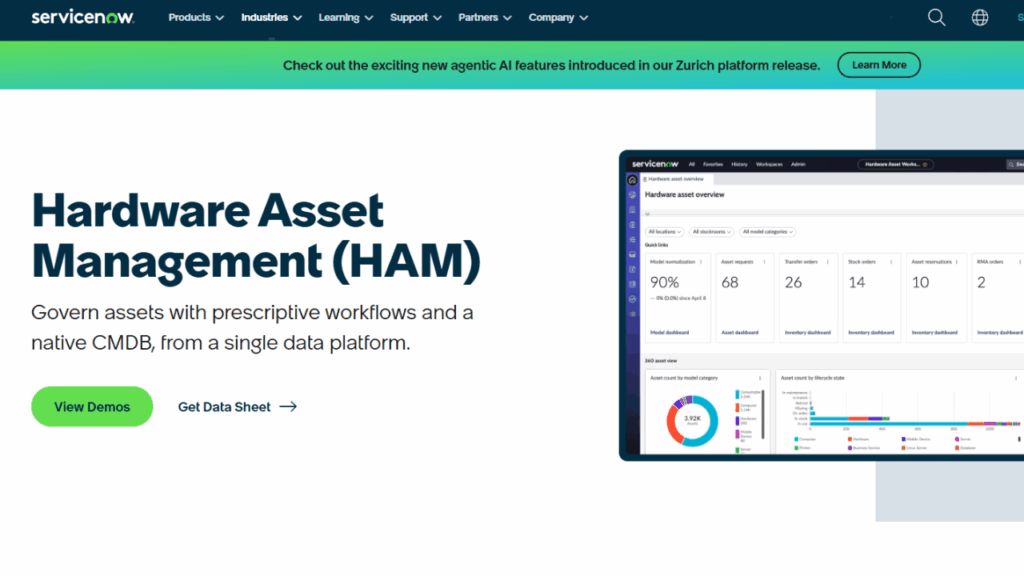Open the Model normalization card options menu
1024x576 pixels.
point(701,262)
